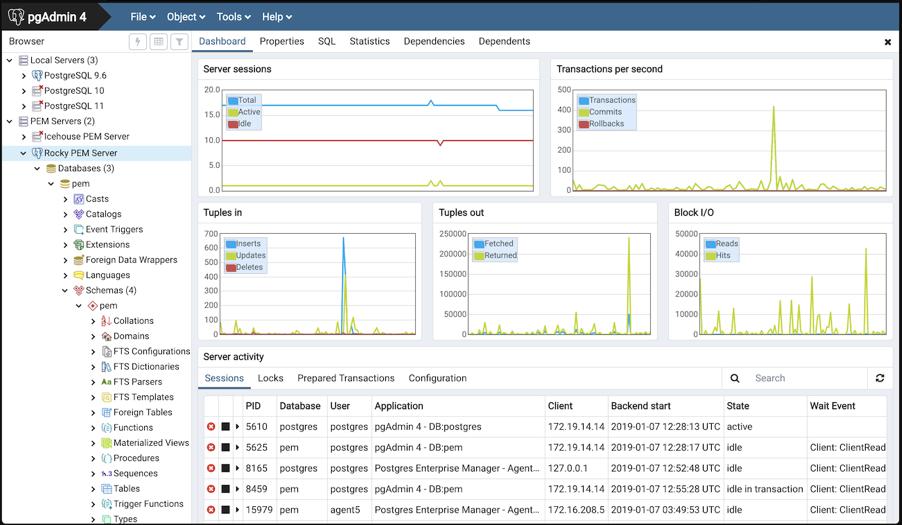Terminate session with PID 5610
The width and height of the screenshot is (902, 525).
coord(211,427)
